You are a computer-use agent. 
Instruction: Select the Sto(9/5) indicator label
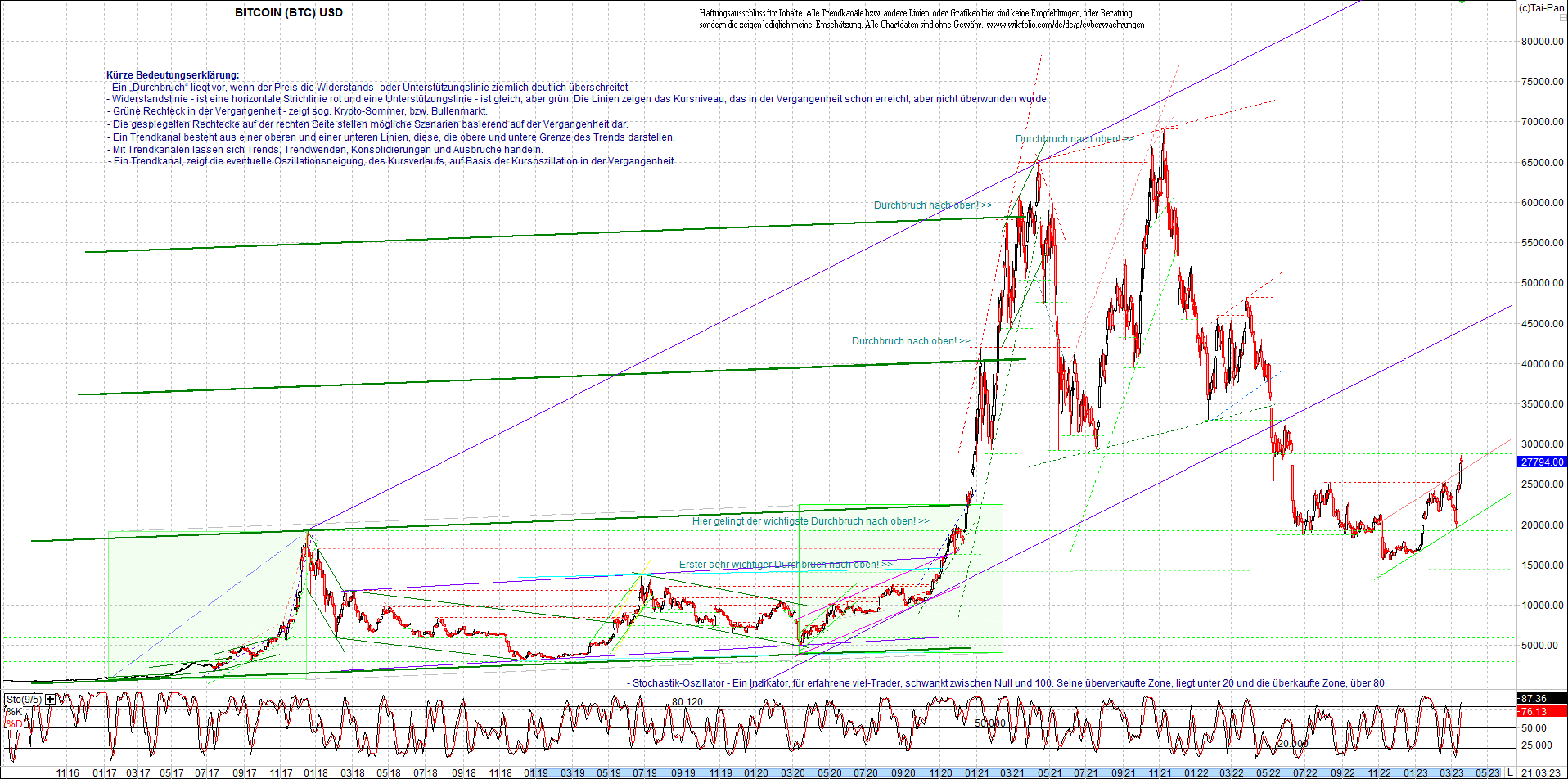tap(24, 699)
